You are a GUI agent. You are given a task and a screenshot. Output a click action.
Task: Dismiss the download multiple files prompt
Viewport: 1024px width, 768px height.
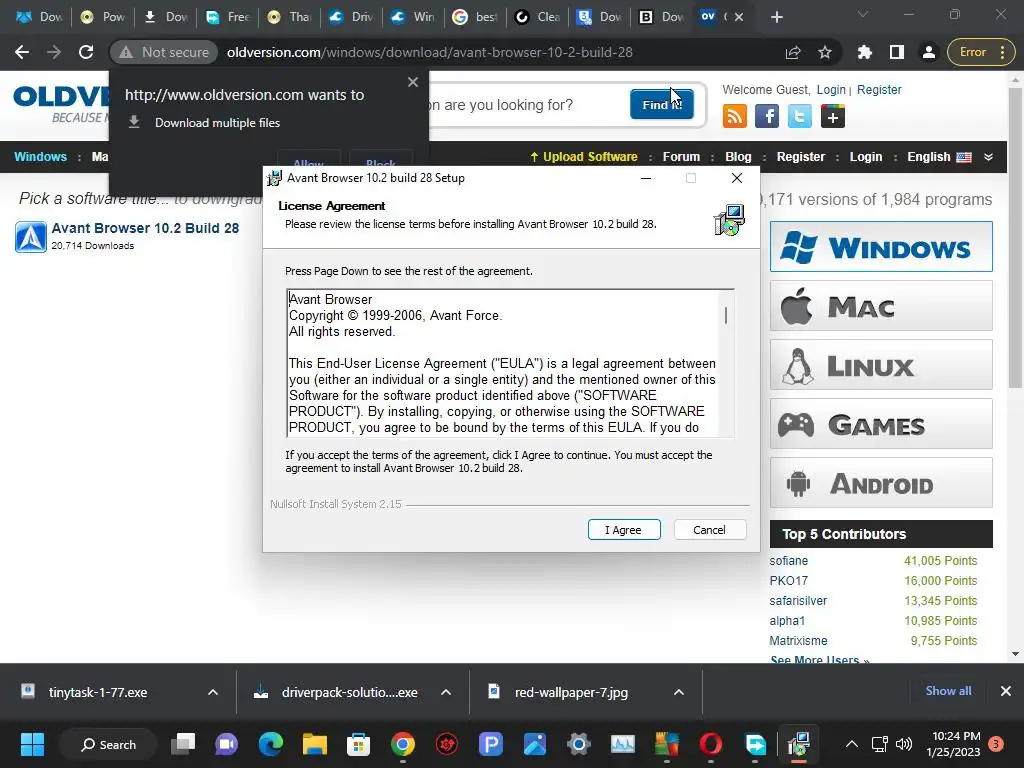pos(413,82)
